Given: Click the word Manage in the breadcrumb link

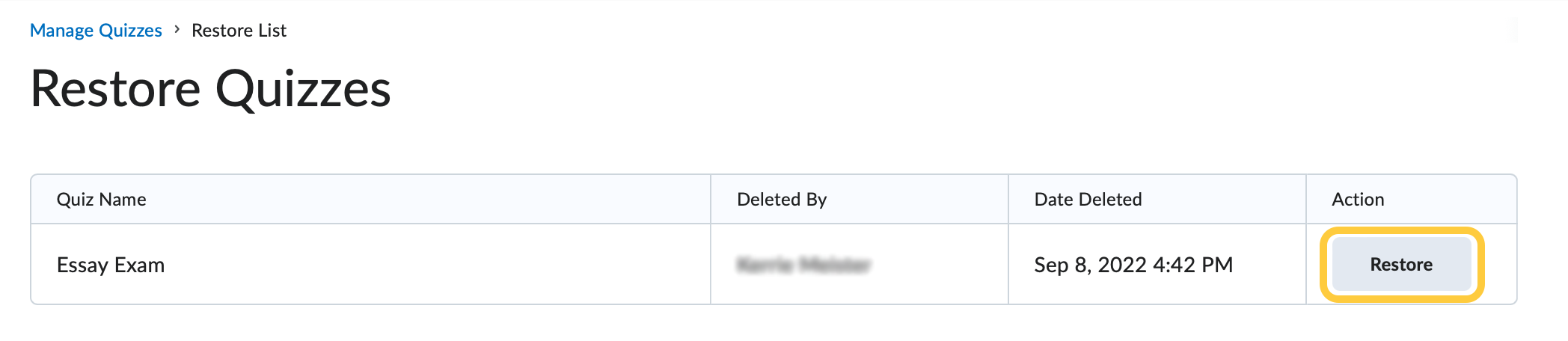Looking at the screenshot, I should (x=61, y=31).
